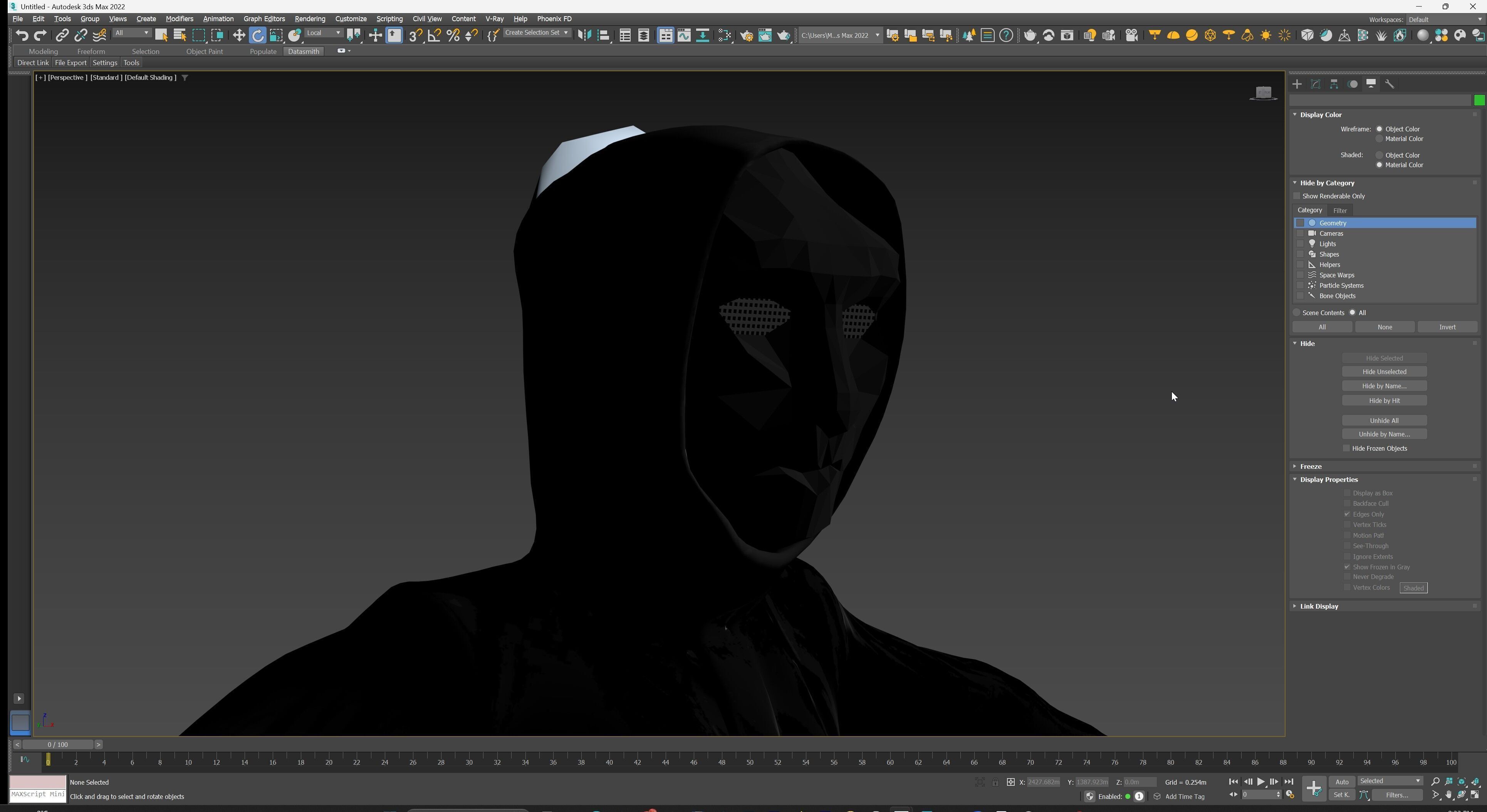The width and height of the screenshot is (1487, 812).
Task: Enable the Hide Frozen Objects checkbox
Action: pos(1347,448)
